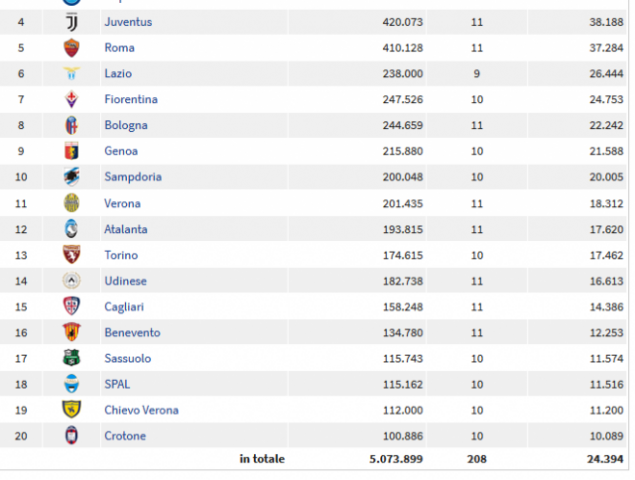Image resolution: width=635 pixels, height=480 pixels.
Task: Click the Sampdoria crest icon
Action: [71, 177]
